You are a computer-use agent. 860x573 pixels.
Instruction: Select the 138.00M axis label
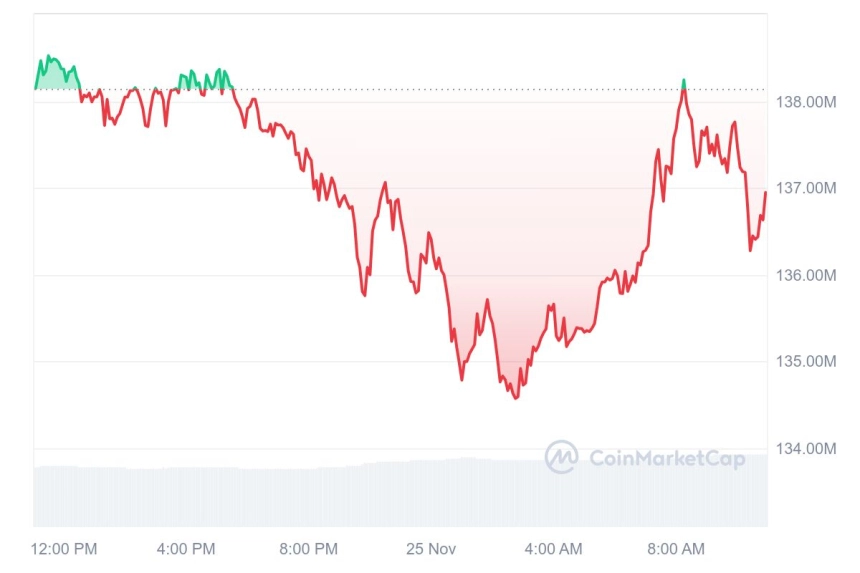click(805, 102)
